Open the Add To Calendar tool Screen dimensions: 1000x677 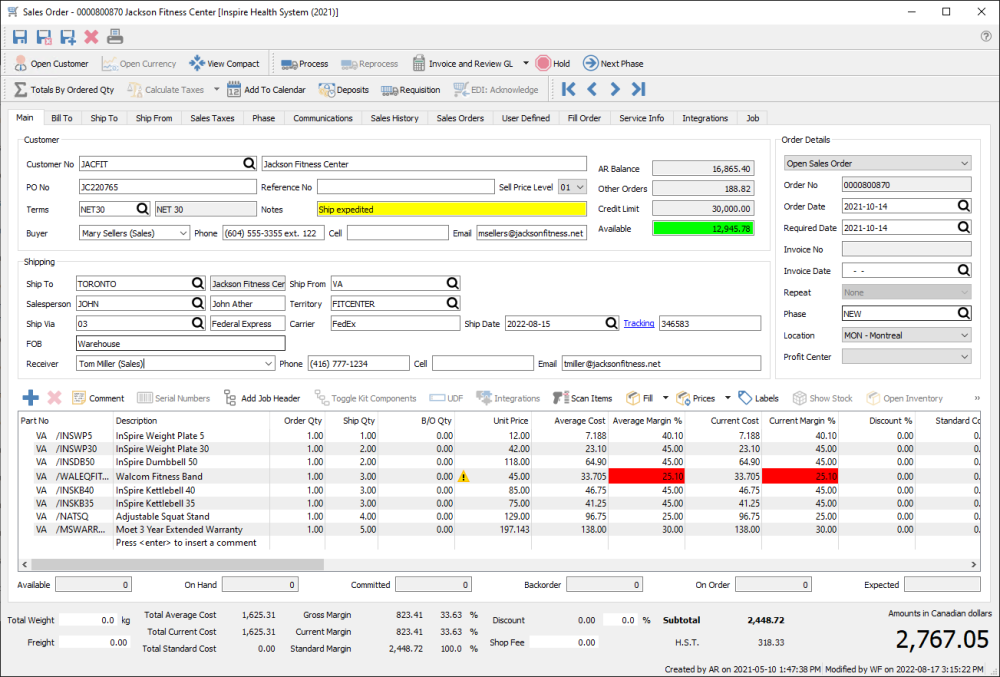pos(265,90)
